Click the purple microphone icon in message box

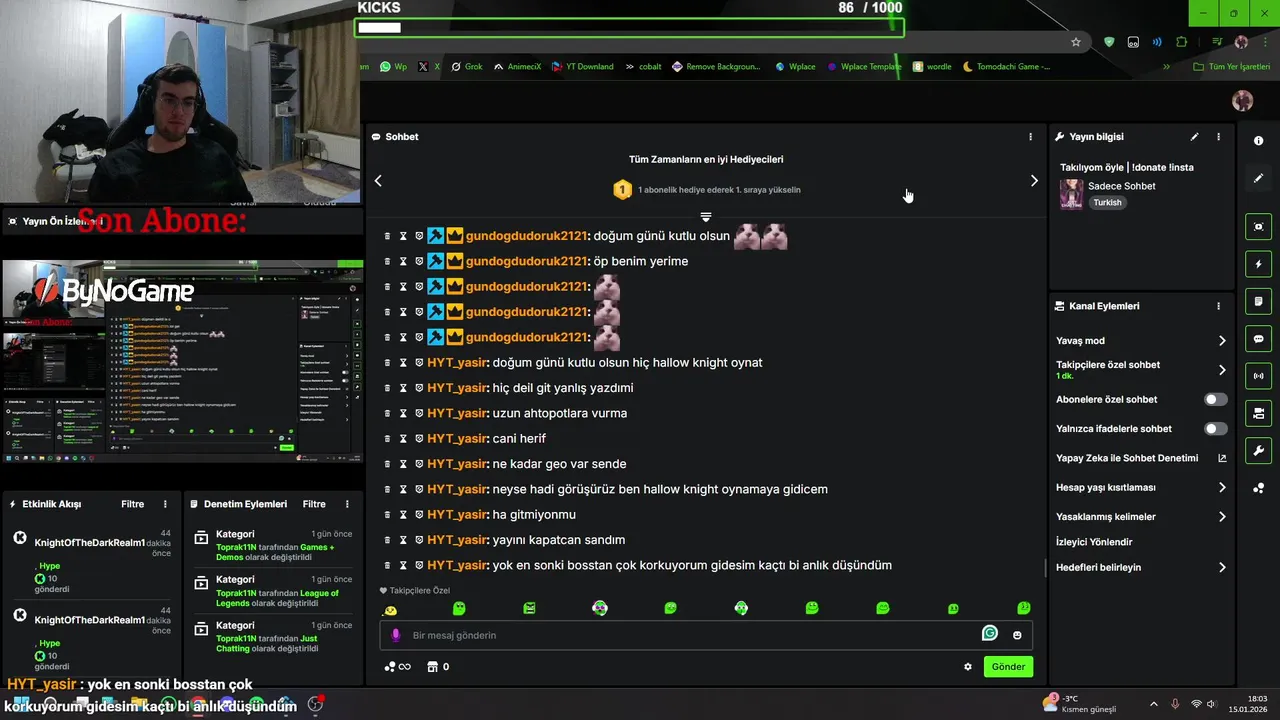tap(395, 635)
